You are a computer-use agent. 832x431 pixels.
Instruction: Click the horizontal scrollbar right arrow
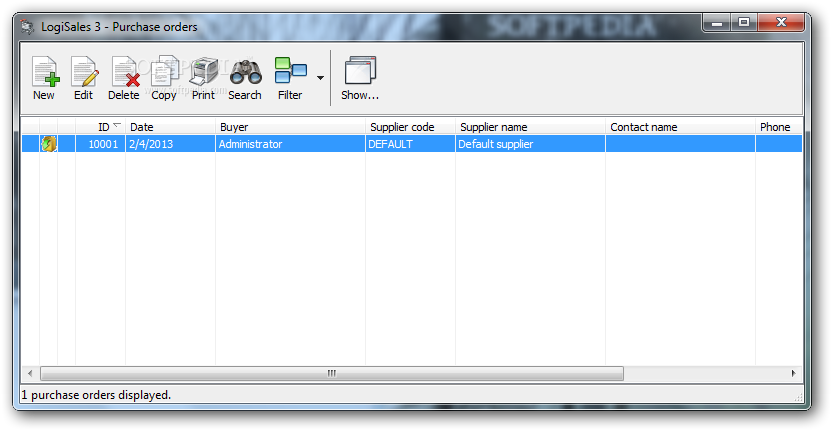tap(794, 373)
